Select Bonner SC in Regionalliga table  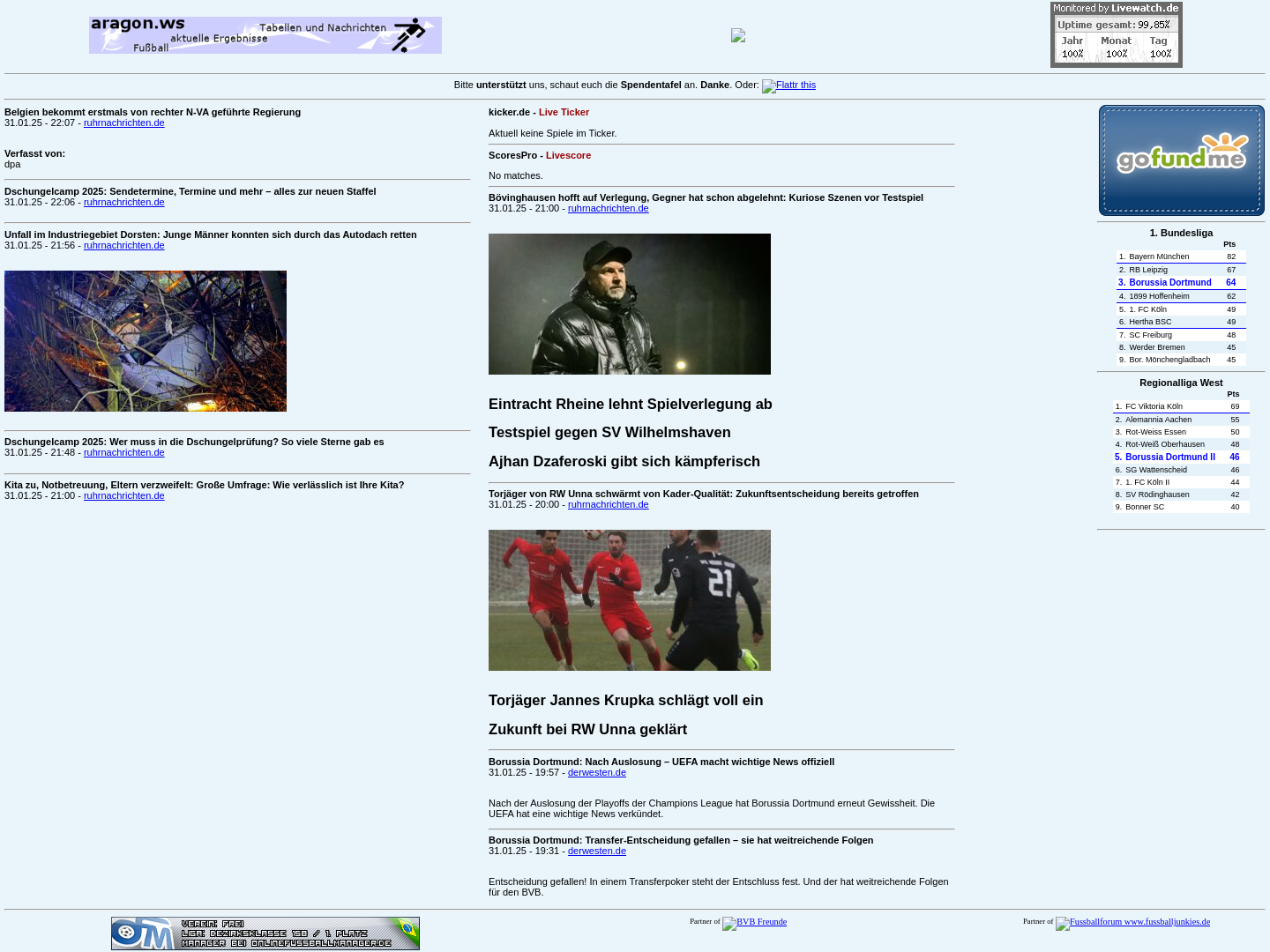1181,507
